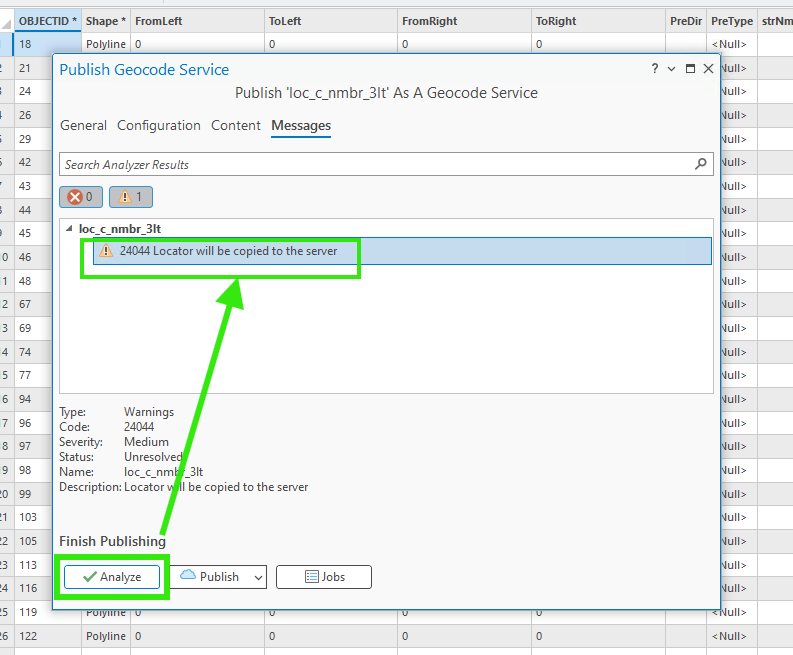Click the Analyze button
Viewport: 793px width, 655px height.
112,577
